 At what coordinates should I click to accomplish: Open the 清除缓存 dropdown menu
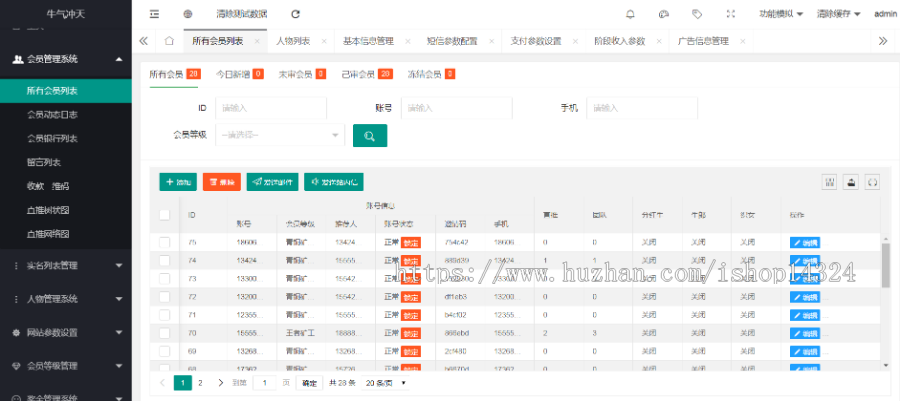(839, 14)
